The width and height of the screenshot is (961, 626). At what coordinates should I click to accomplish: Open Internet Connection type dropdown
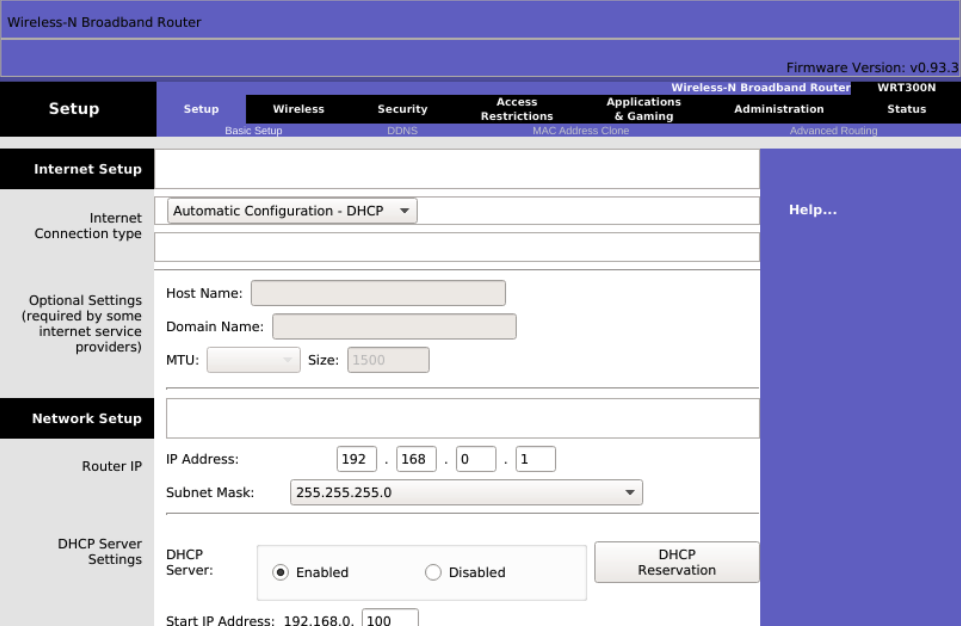point(292,211)
